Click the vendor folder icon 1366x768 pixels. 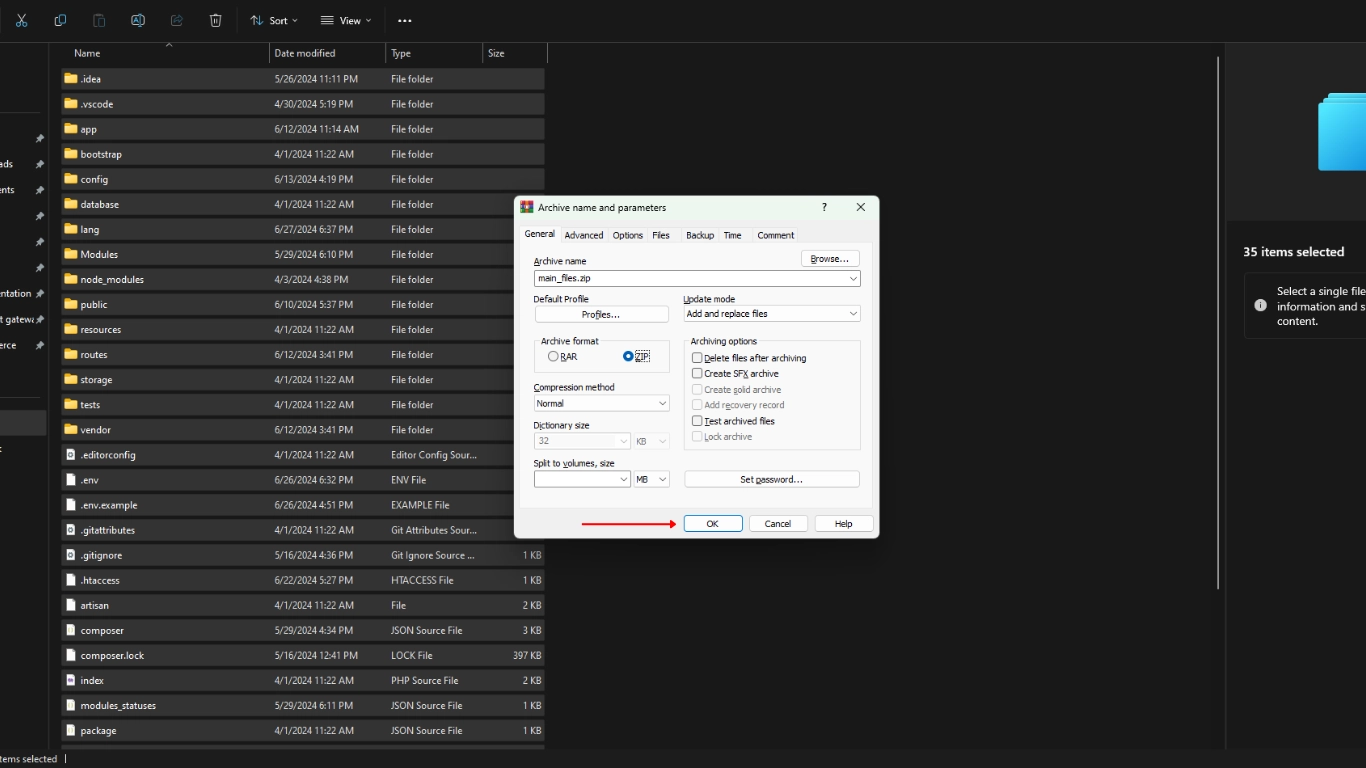(70, 429)
